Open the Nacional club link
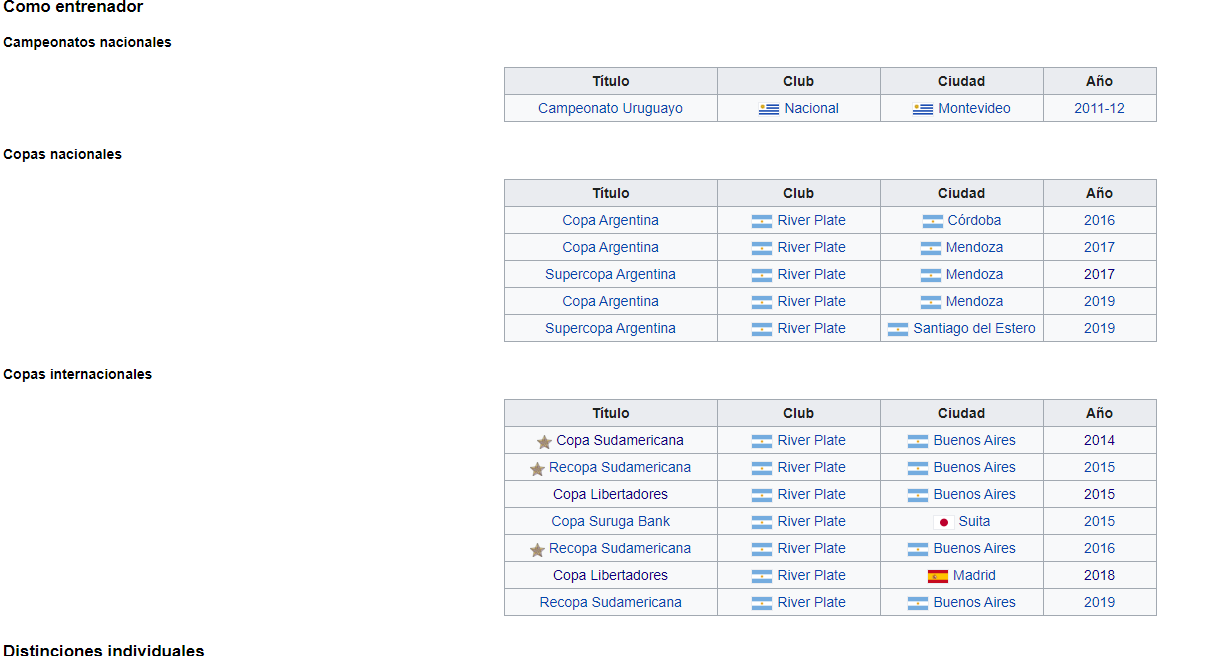 point(811,108)
